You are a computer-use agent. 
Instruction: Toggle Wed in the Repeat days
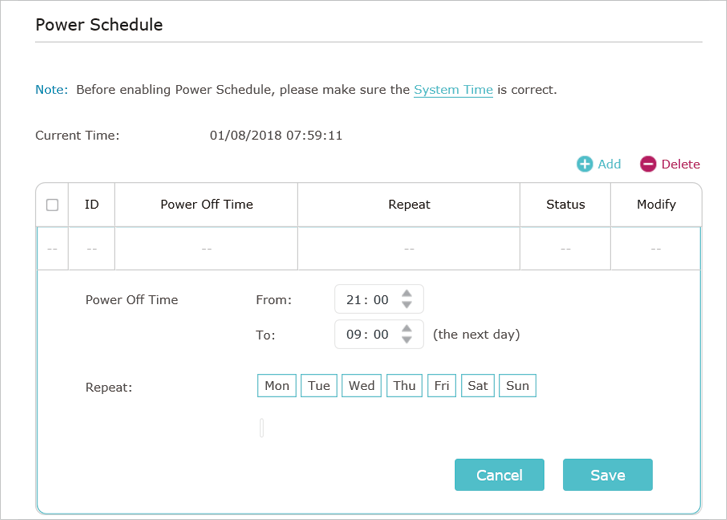tap(362, 386)
